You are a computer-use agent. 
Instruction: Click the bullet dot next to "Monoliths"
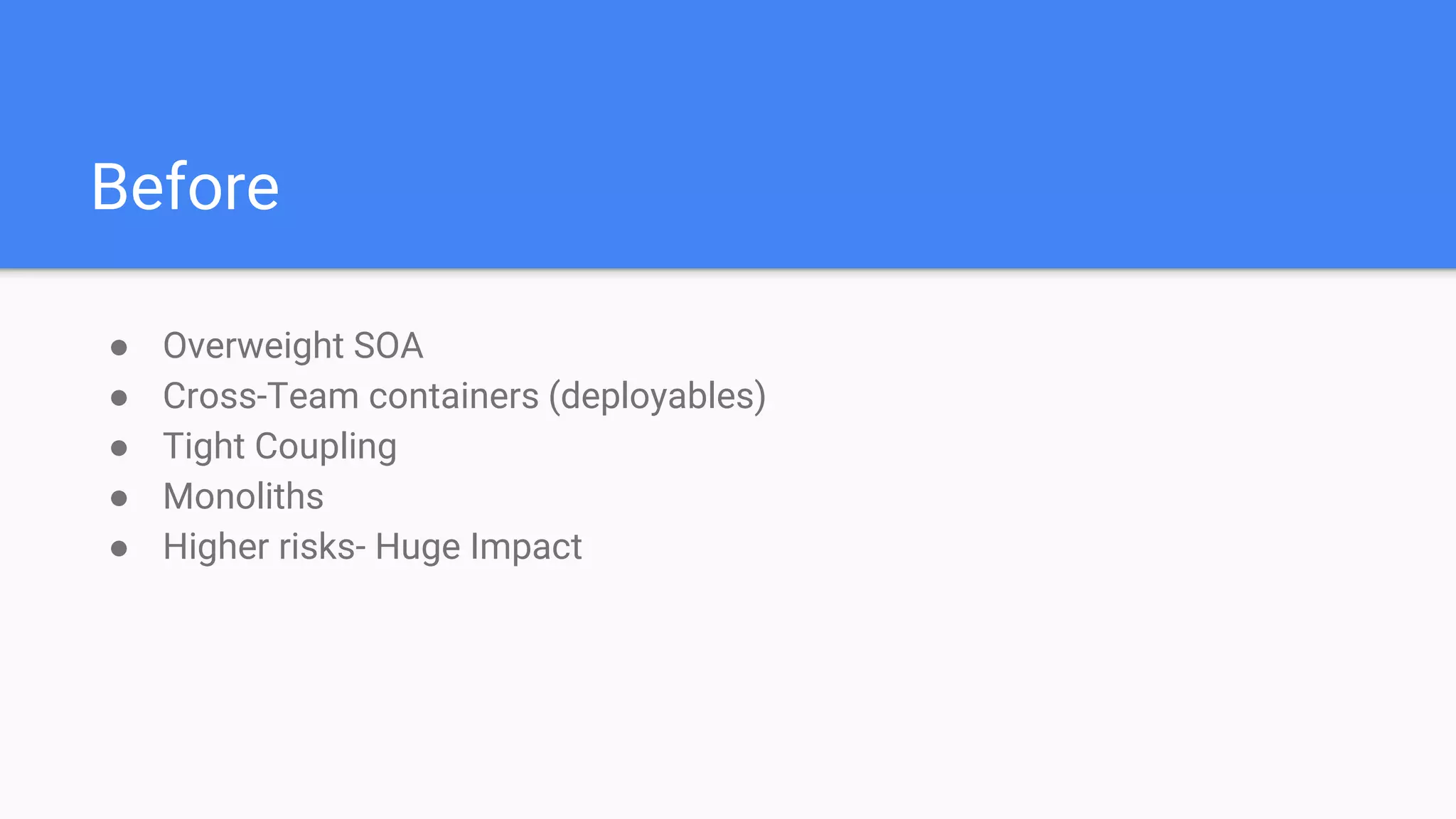(119, 498)
